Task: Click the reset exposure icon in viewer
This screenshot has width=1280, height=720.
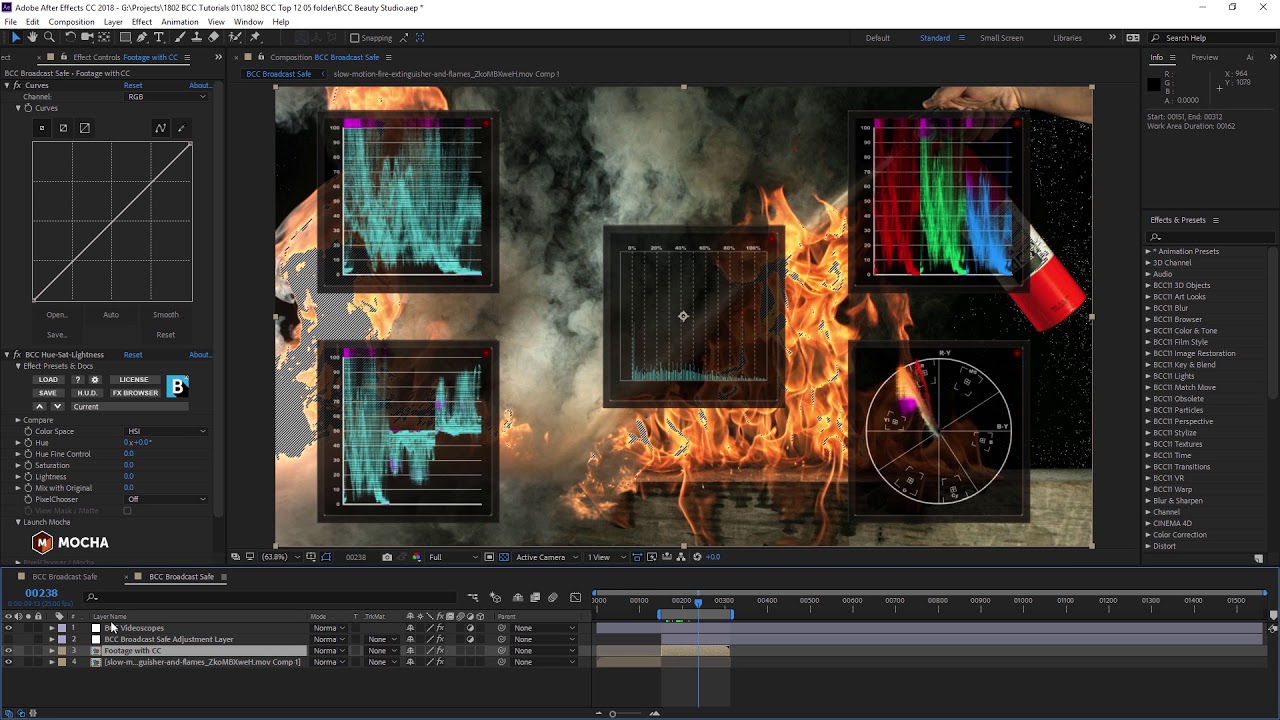Action: click(x=697, y=557)
